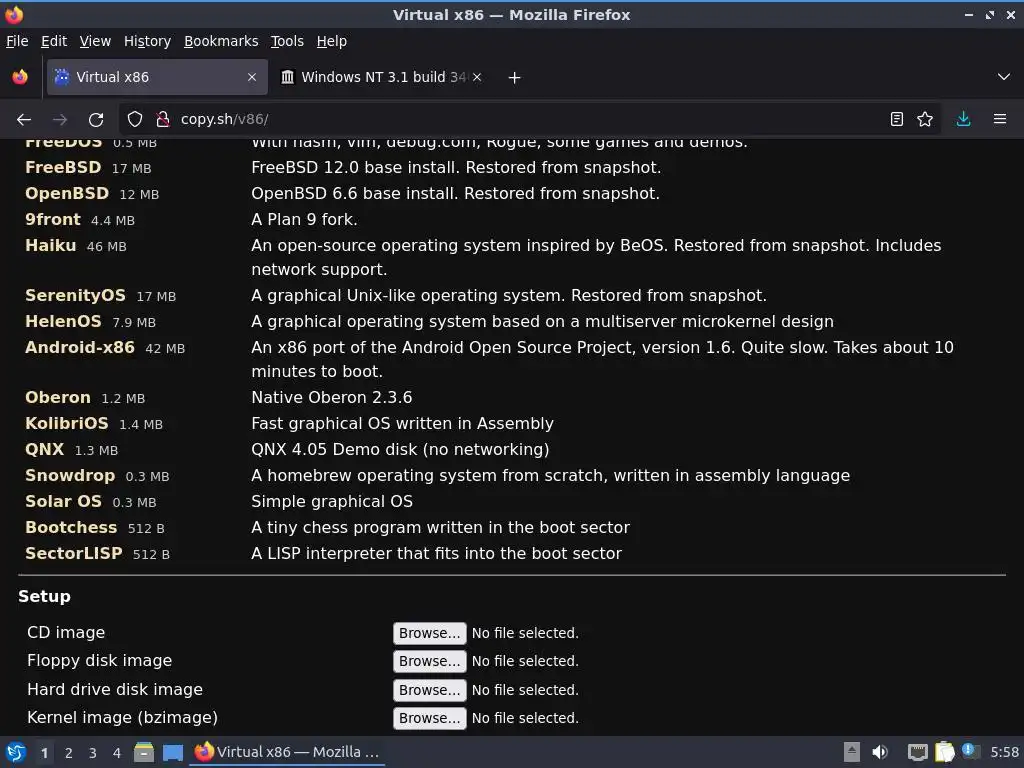The image size is (1024, 768).
Task: Open a new browser tab
Action: point(515,78)
